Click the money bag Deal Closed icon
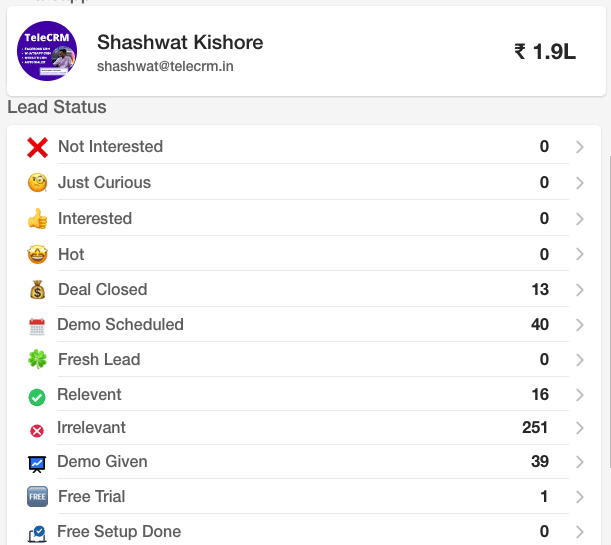Image resolution: width=611 pixels, height=545 pixels. pyautogui.click(x=37, y=290)
